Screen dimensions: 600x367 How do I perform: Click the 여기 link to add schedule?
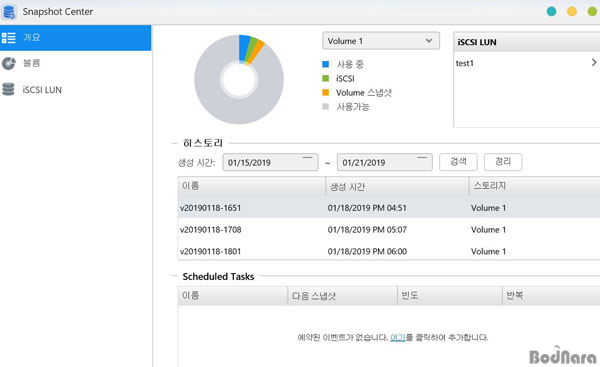click(x=398, y=338)
